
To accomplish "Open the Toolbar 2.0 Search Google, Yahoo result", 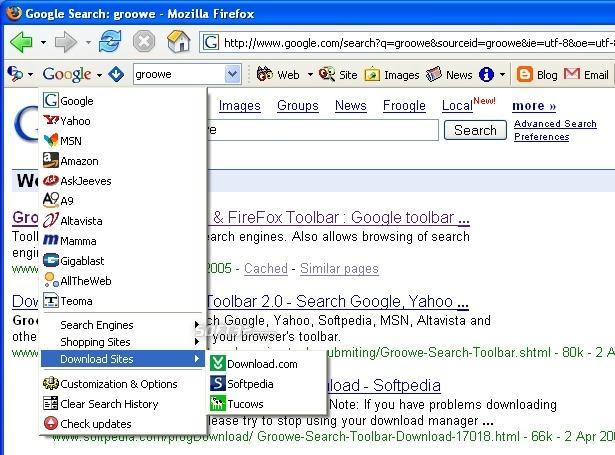I will pyautogui.click(x=338, y=301).
